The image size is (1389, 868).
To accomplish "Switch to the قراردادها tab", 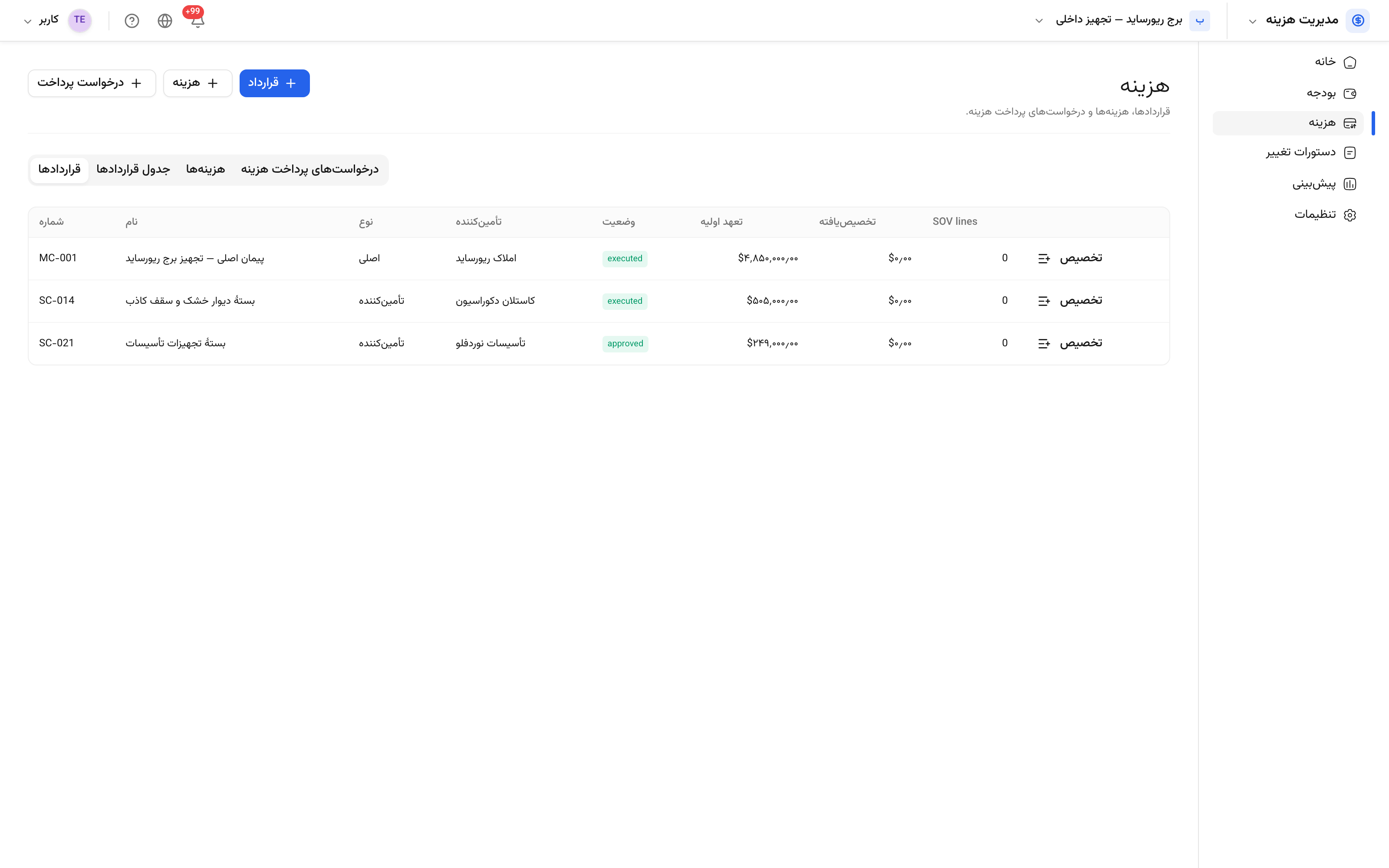I will click(60, 170).
